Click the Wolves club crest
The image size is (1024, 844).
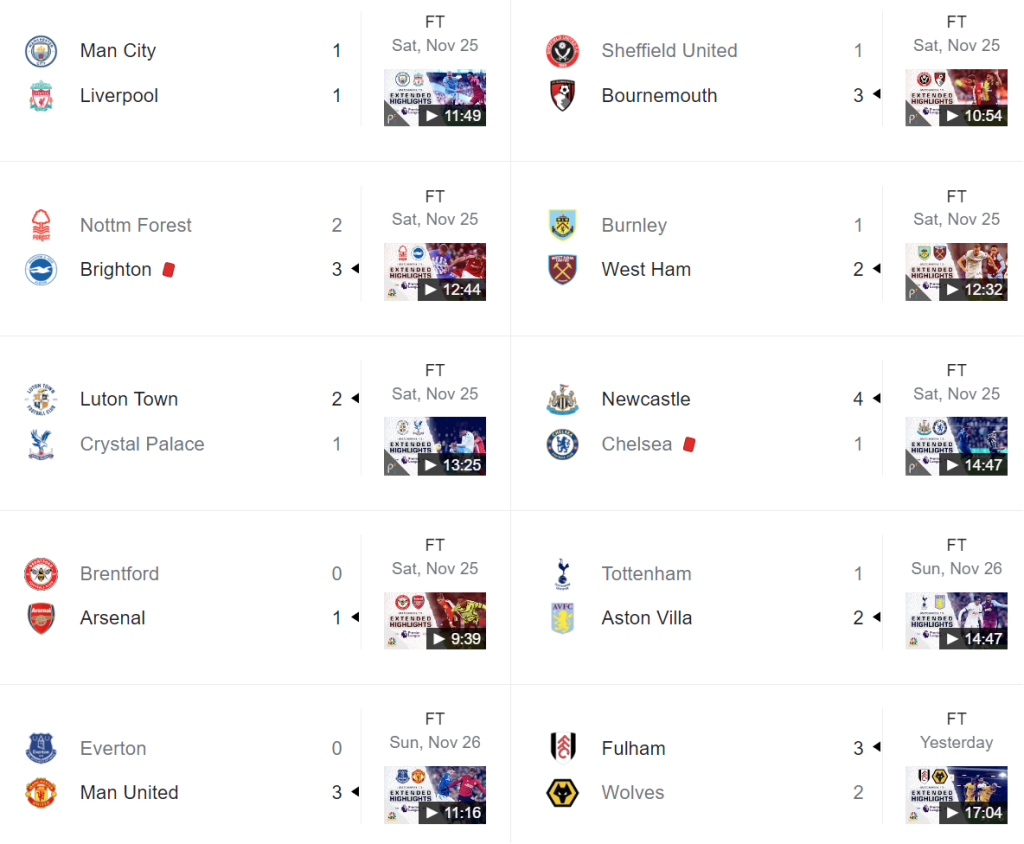[x=563, y=793]
